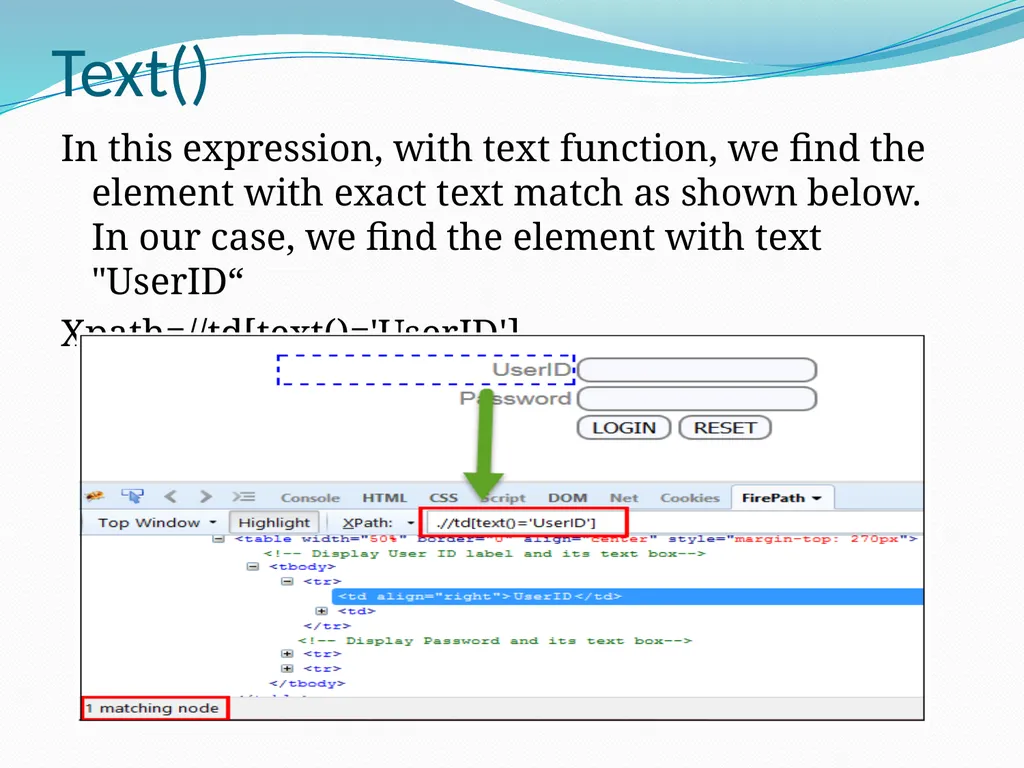Collapse the first tr node

[x=287, y=581]
